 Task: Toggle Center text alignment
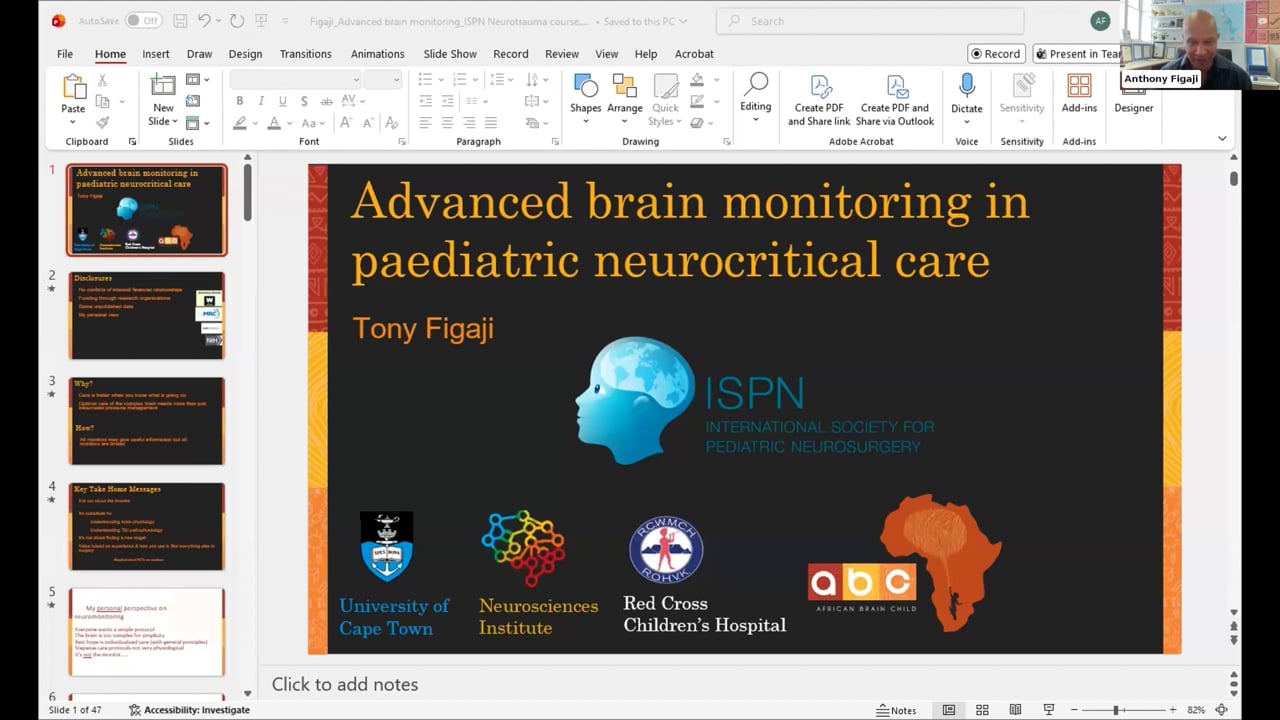point(447,122)
